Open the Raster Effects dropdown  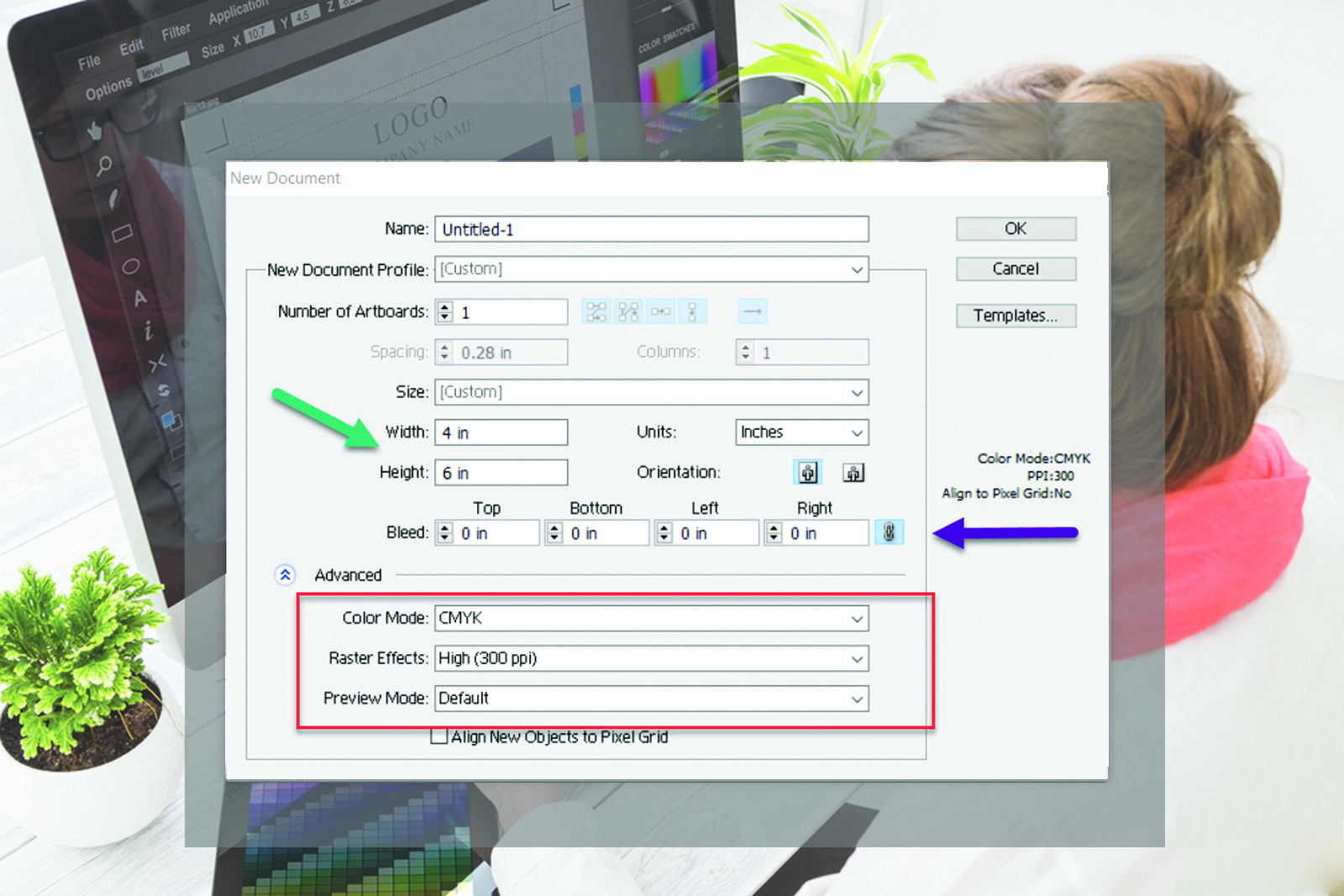pos(652,658)
